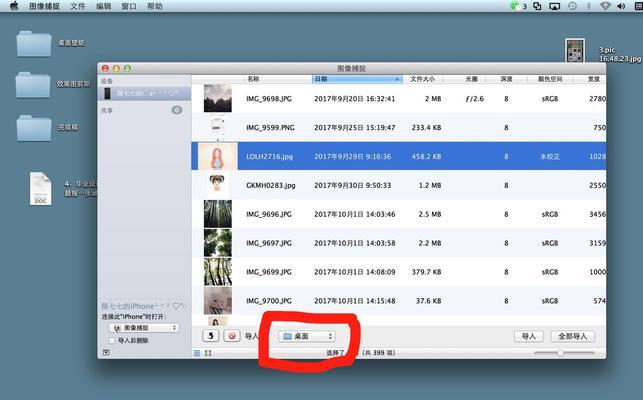Click date 2017年9月20日 16:32:41
The width and height of the screenshot is (643, 400).
click(x=355, y=99)
